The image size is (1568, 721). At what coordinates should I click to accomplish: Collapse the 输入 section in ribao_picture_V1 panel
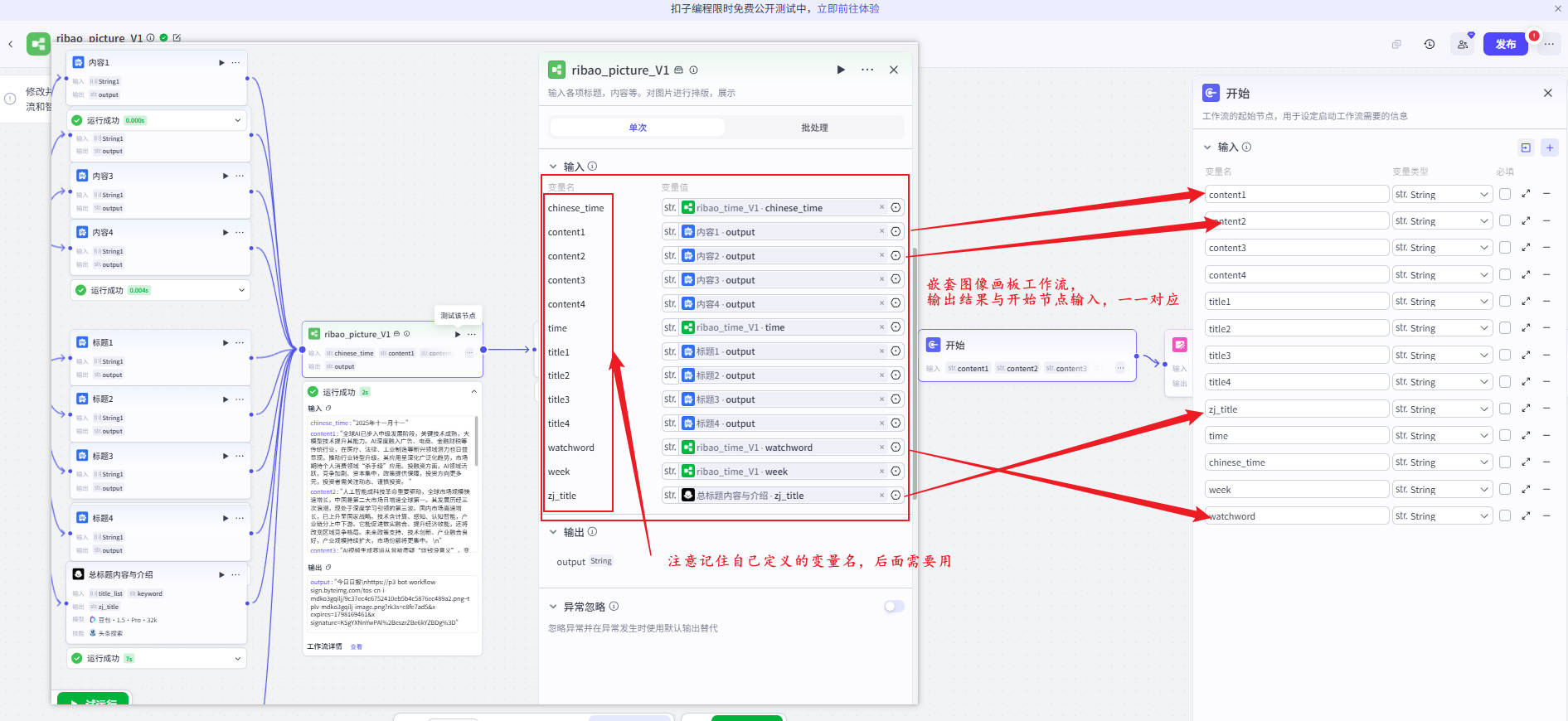click(x=553, y=167)
